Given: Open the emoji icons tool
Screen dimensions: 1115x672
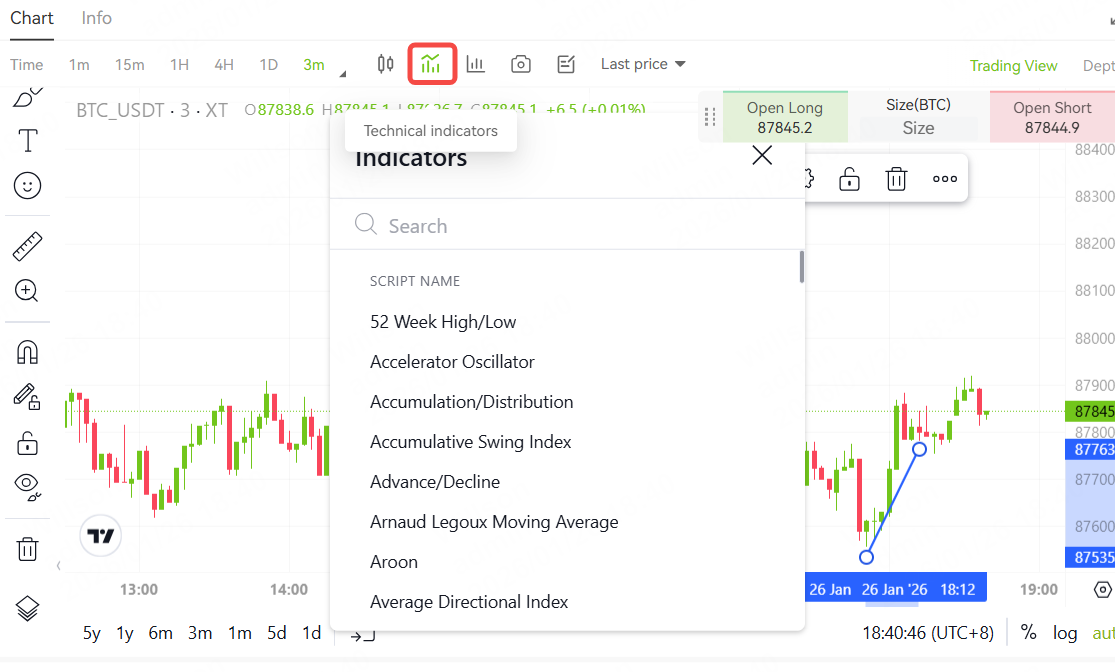Looking at the screenshot, I should pos(28,186).
